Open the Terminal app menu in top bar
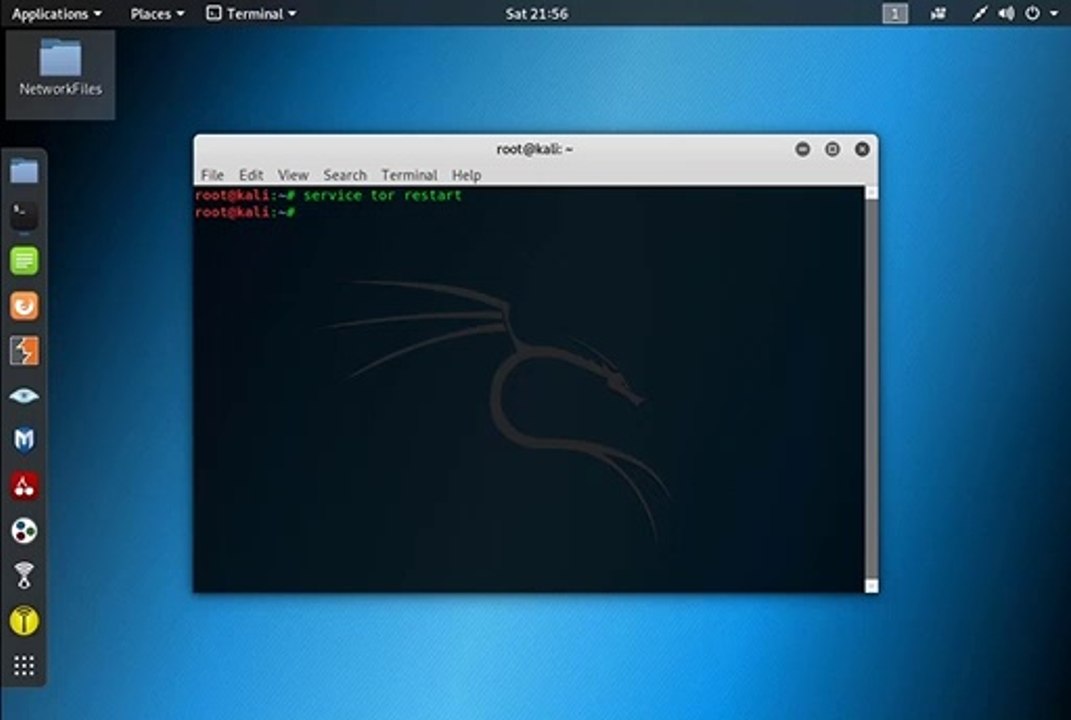1071x720 pixels. 251,14
